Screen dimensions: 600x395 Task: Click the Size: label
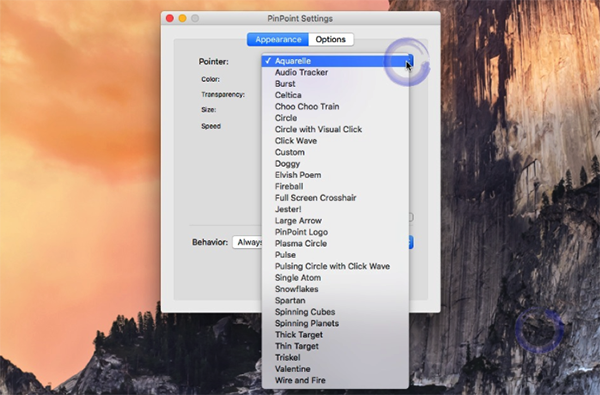coord(209,110)
